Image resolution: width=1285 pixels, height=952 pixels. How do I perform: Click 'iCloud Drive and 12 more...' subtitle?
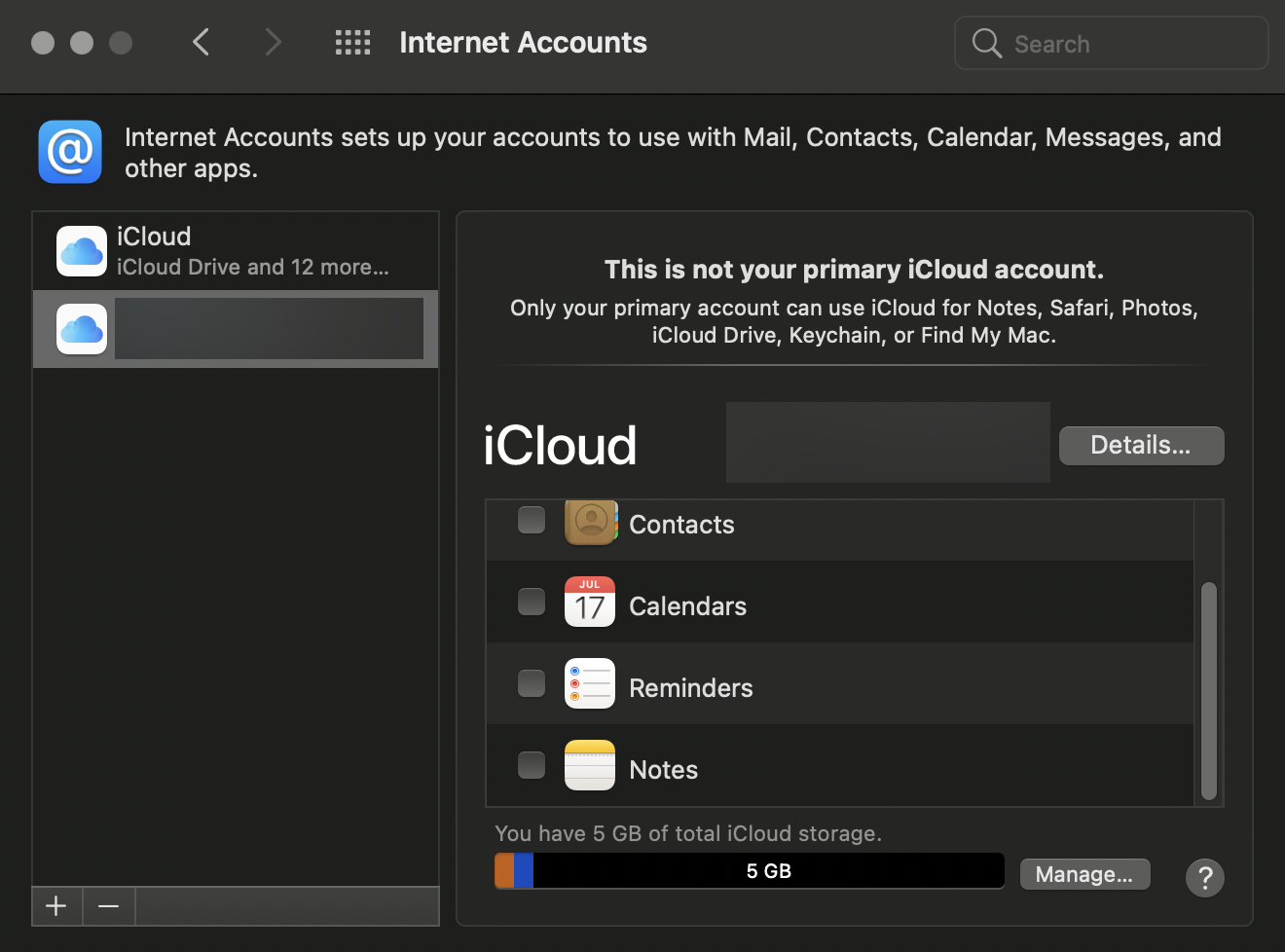point(253,267)
